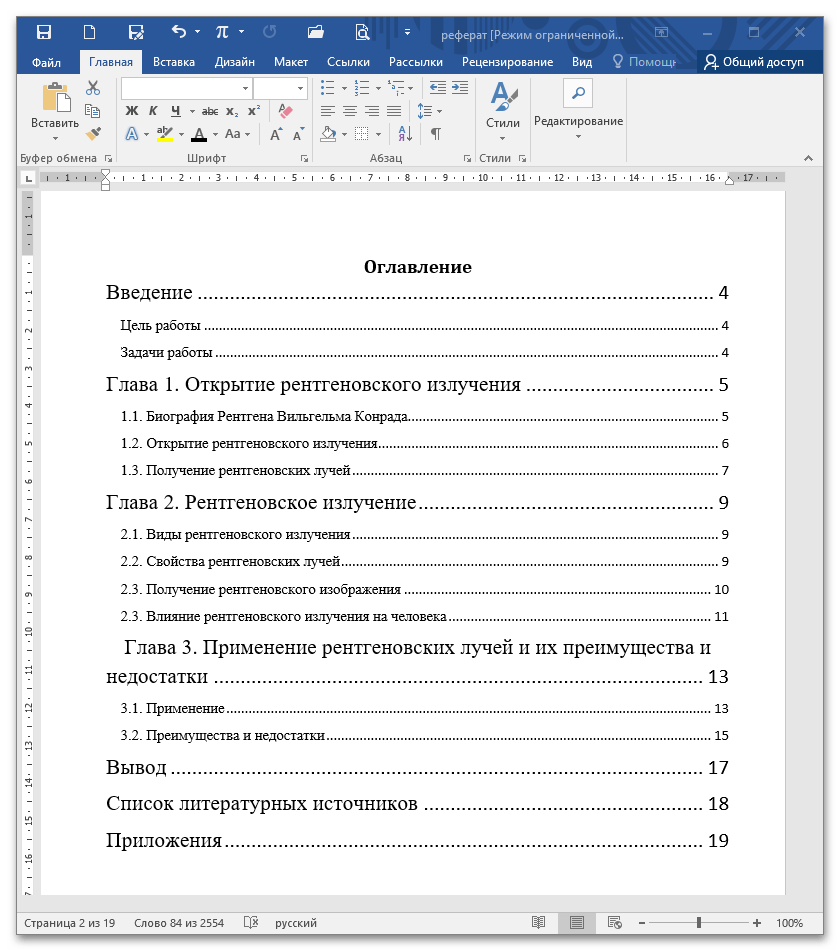Click the Paste clipboard icon
This screenshot has width=840, height=951.
point(56,98)
